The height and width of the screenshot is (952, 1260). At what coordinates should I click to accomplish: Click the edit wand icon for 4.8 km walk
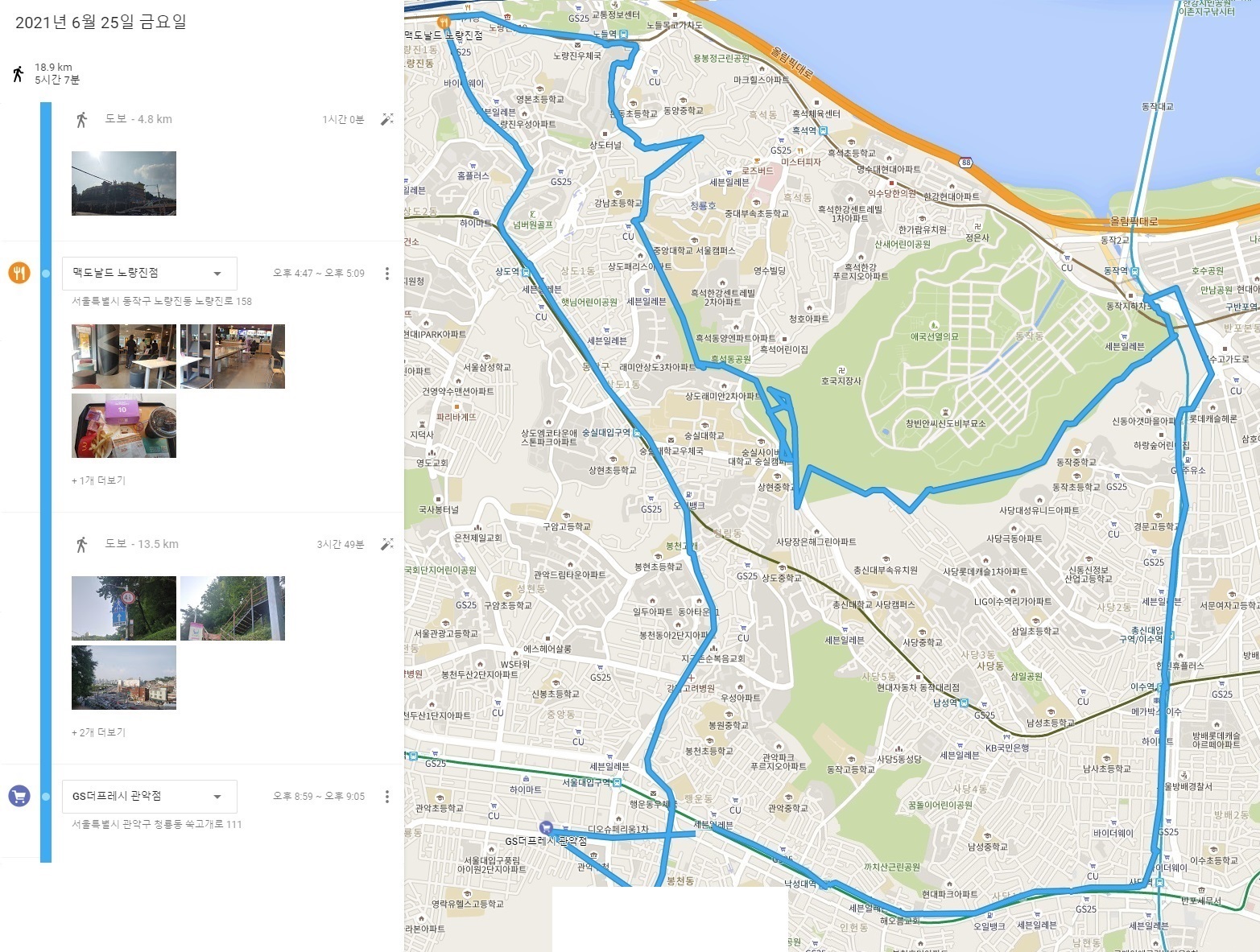387,119
